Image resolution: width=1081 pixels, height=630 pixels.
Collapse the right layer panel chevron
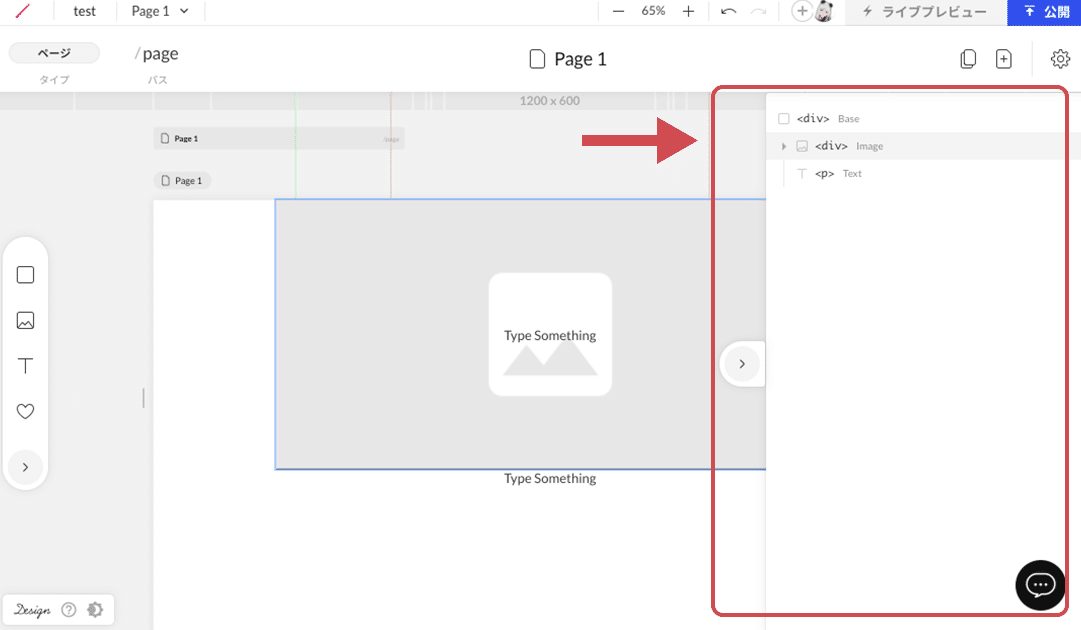742,364
